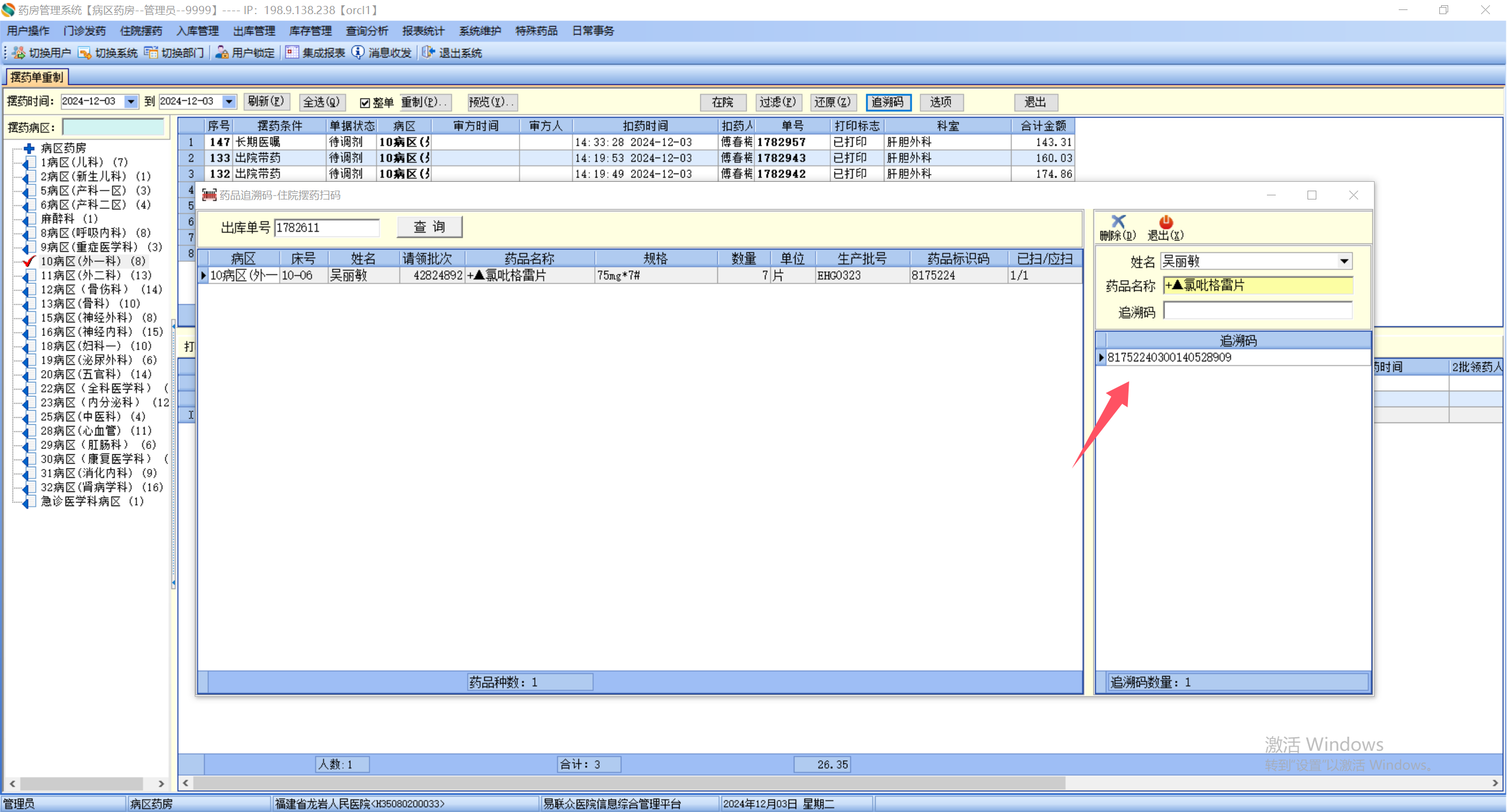Image resolution: width=1507 pixels, height=812 pixels.
Task: Open the start date dropdown for 摆药时间
Action: [131, 102]
